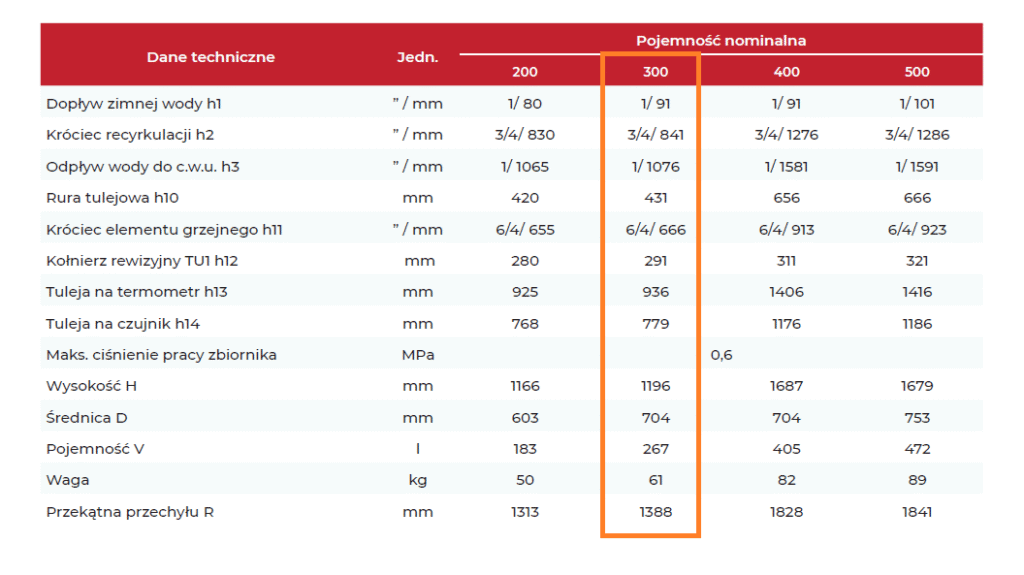Click the row label 'Średnica D'
Viewport: 1024px width, 575px height.
click(87, 418)
